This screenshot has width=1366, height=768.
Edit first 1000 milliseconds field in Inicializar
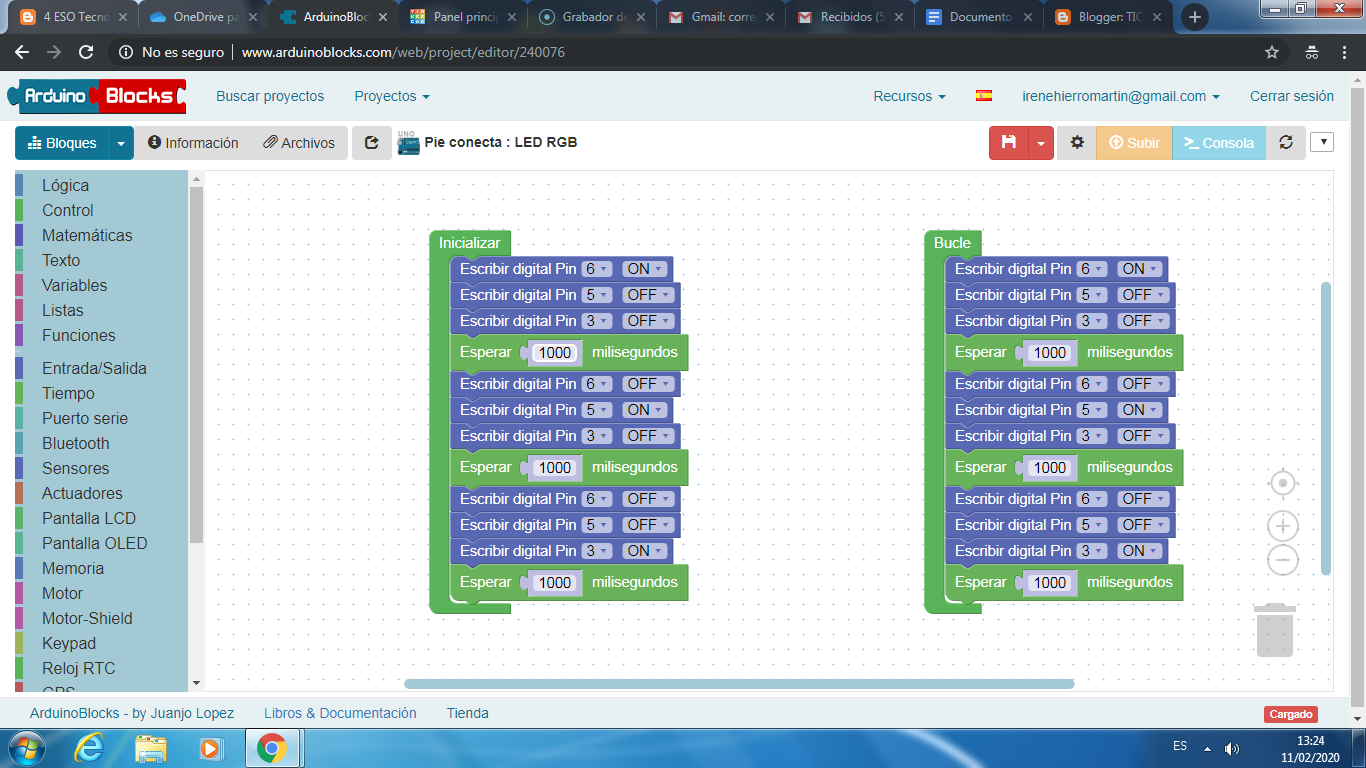[x=555, y=352]
